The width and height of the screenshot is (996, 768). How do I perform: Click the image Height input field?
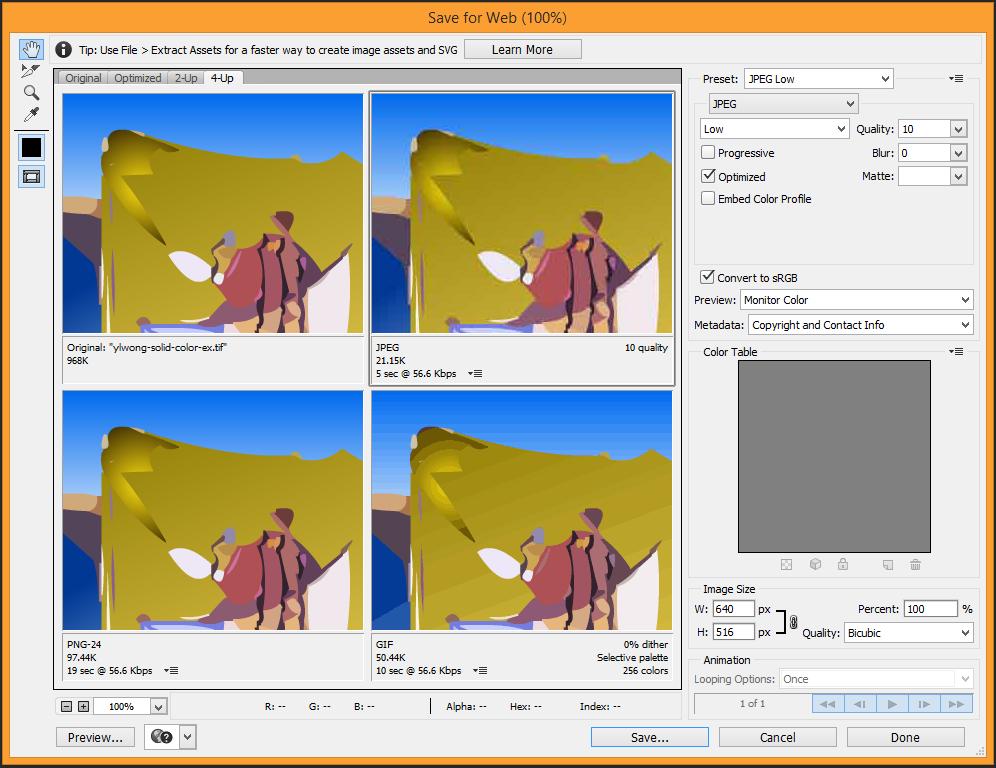point(734,632)
